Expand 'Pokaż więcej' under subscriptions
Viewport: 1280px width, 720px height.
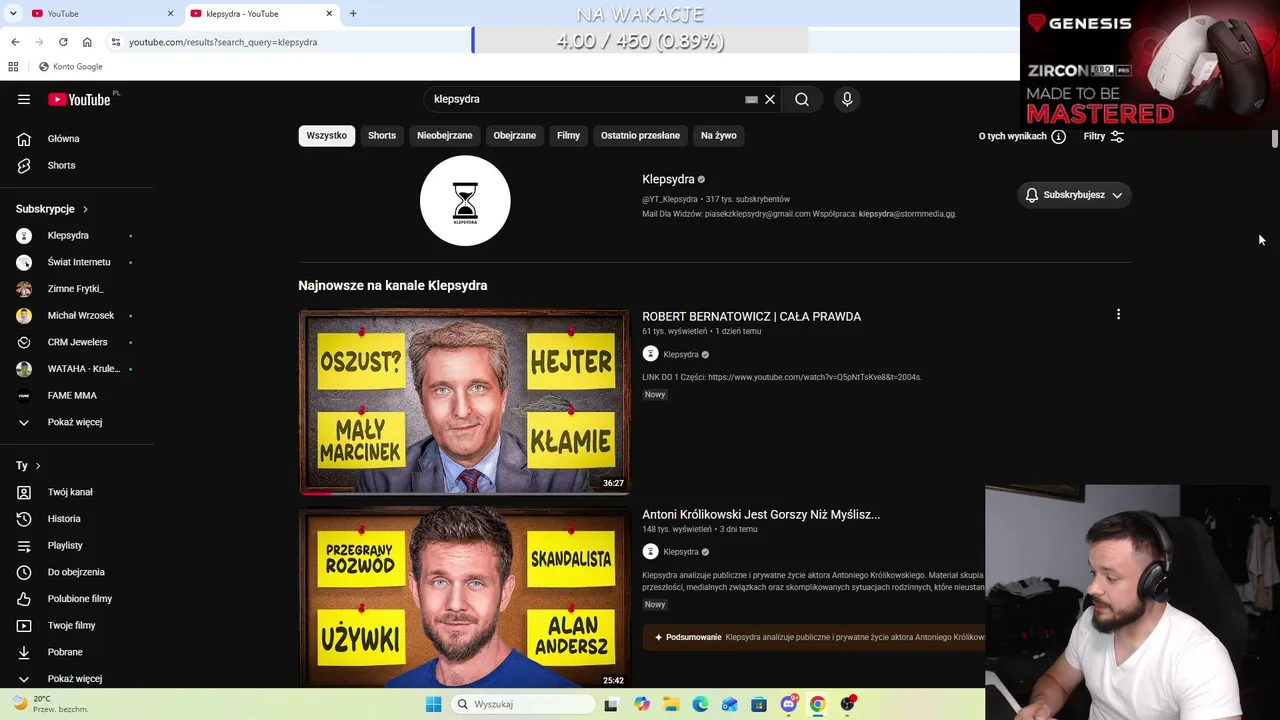click(x=74, y=422)
